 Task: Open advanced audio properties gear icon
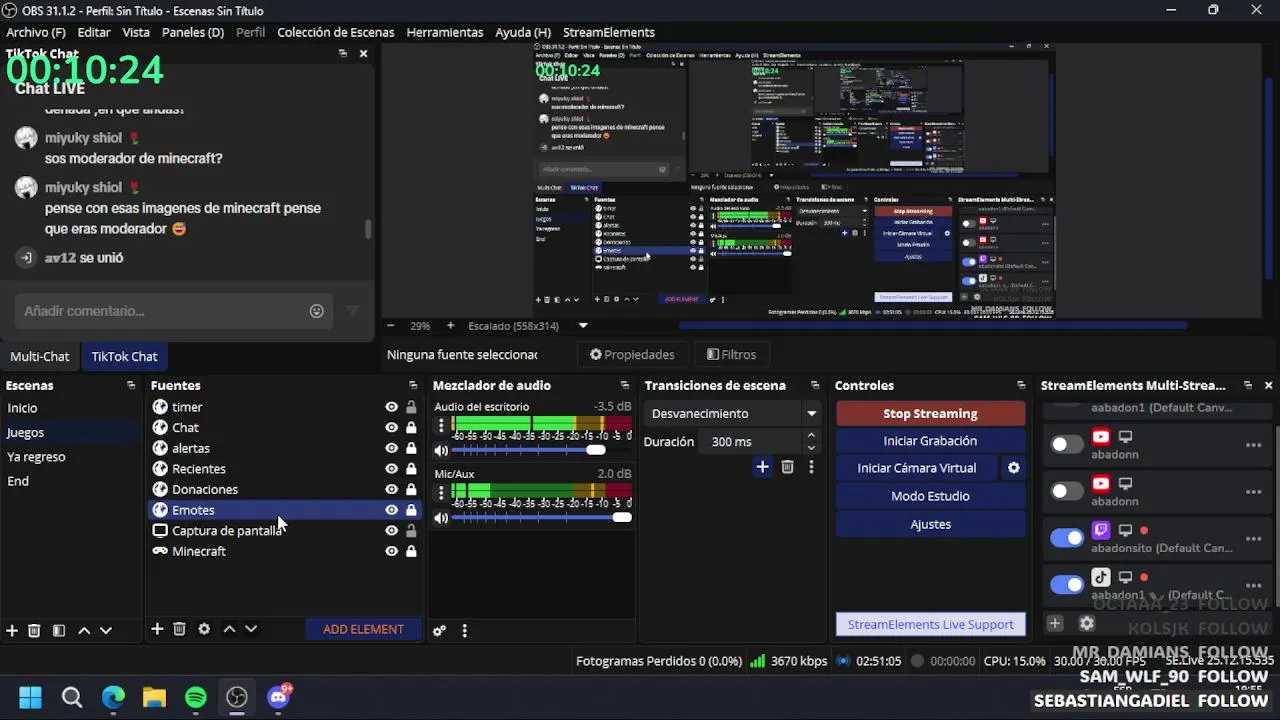(x=439, y=631)
